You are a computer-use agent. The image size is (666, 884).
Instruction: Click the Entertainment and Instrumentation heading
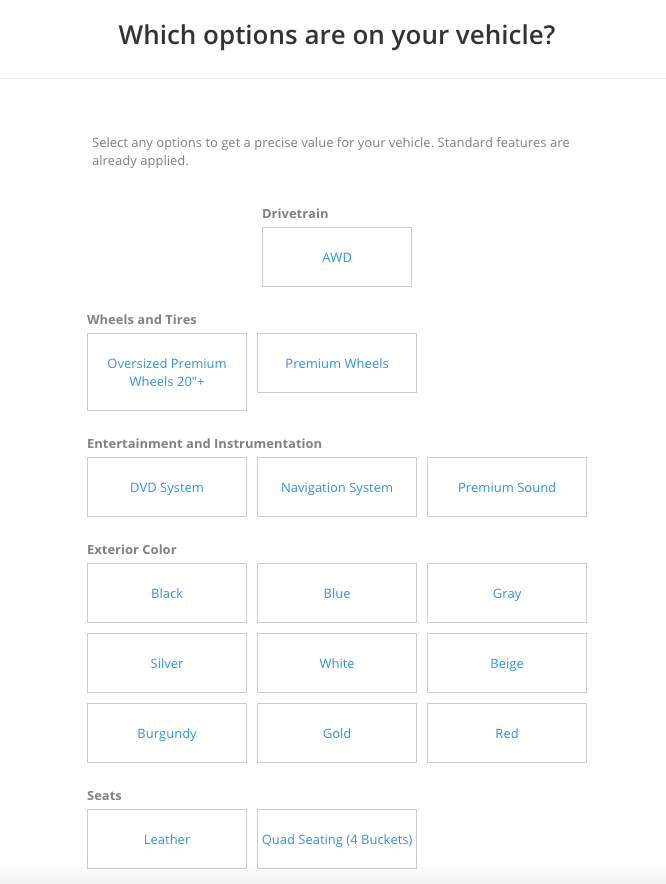(204, 443)
